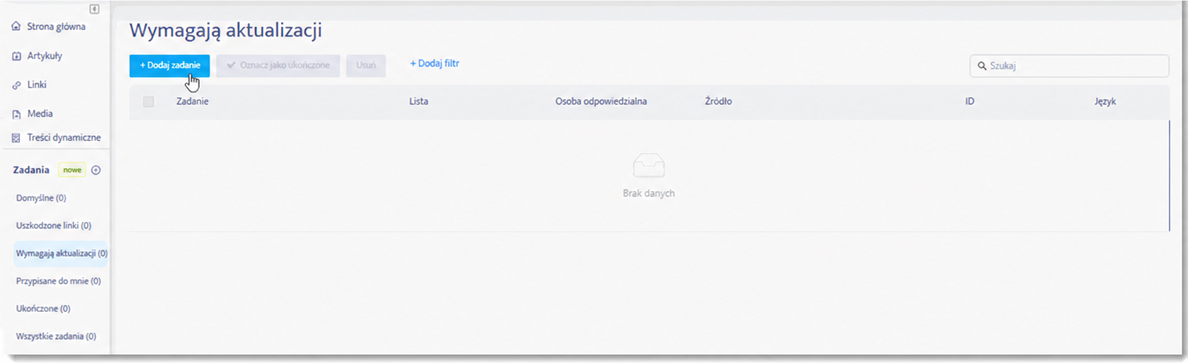This screenshot has width=1188, height=363.
Task: Sort by the Zadanie column header
Action: coord(192,102)
